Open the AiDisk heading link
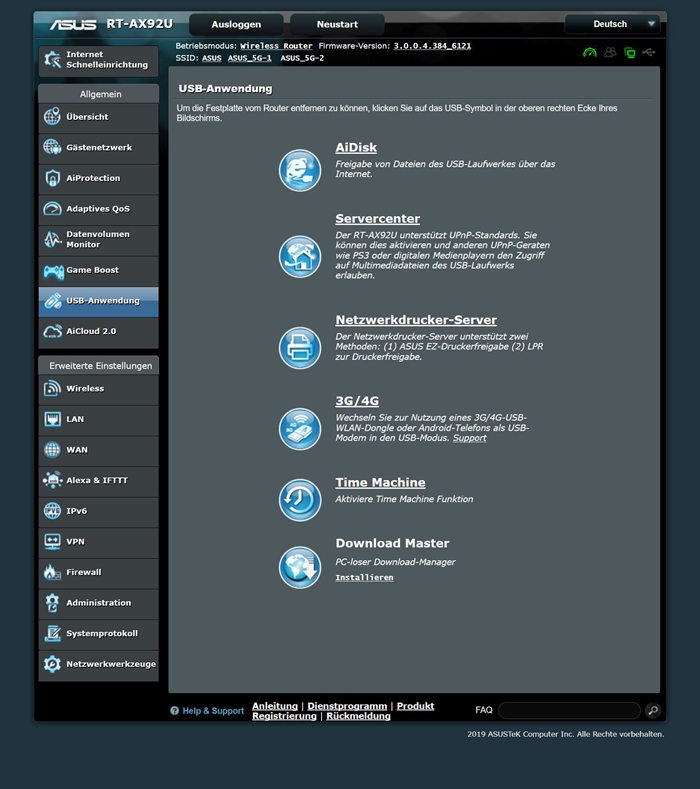 356,147
